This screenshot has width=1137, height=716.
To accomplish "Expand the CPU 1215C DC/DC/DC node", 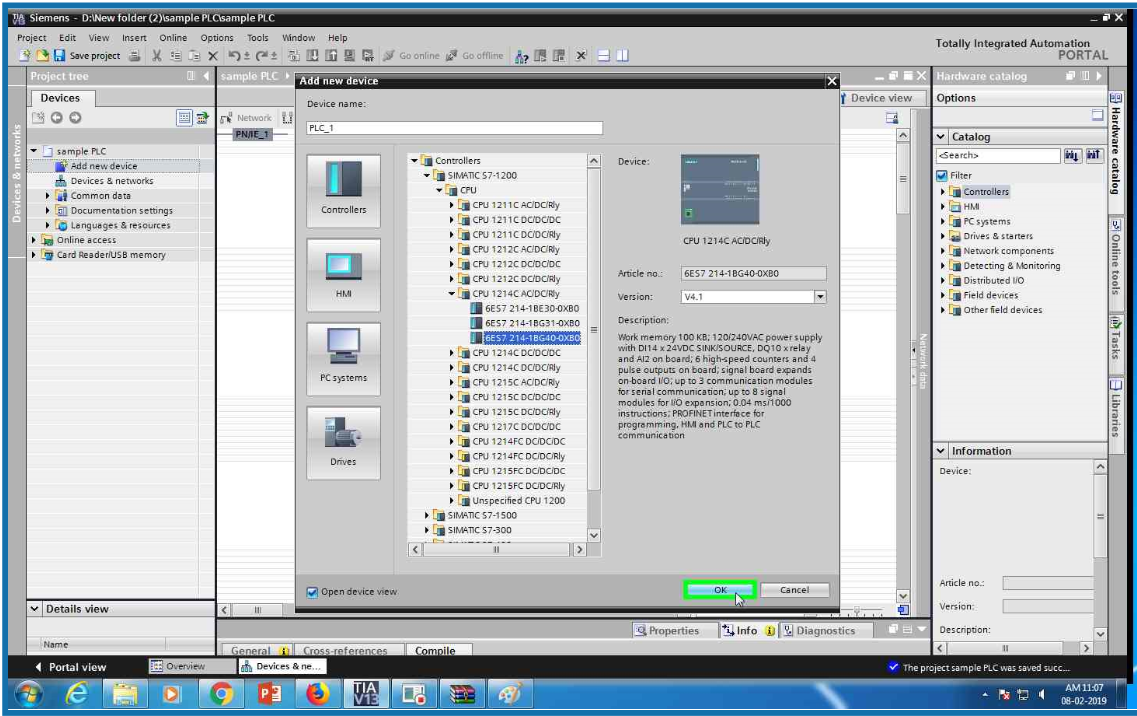I will click(451, 398).
